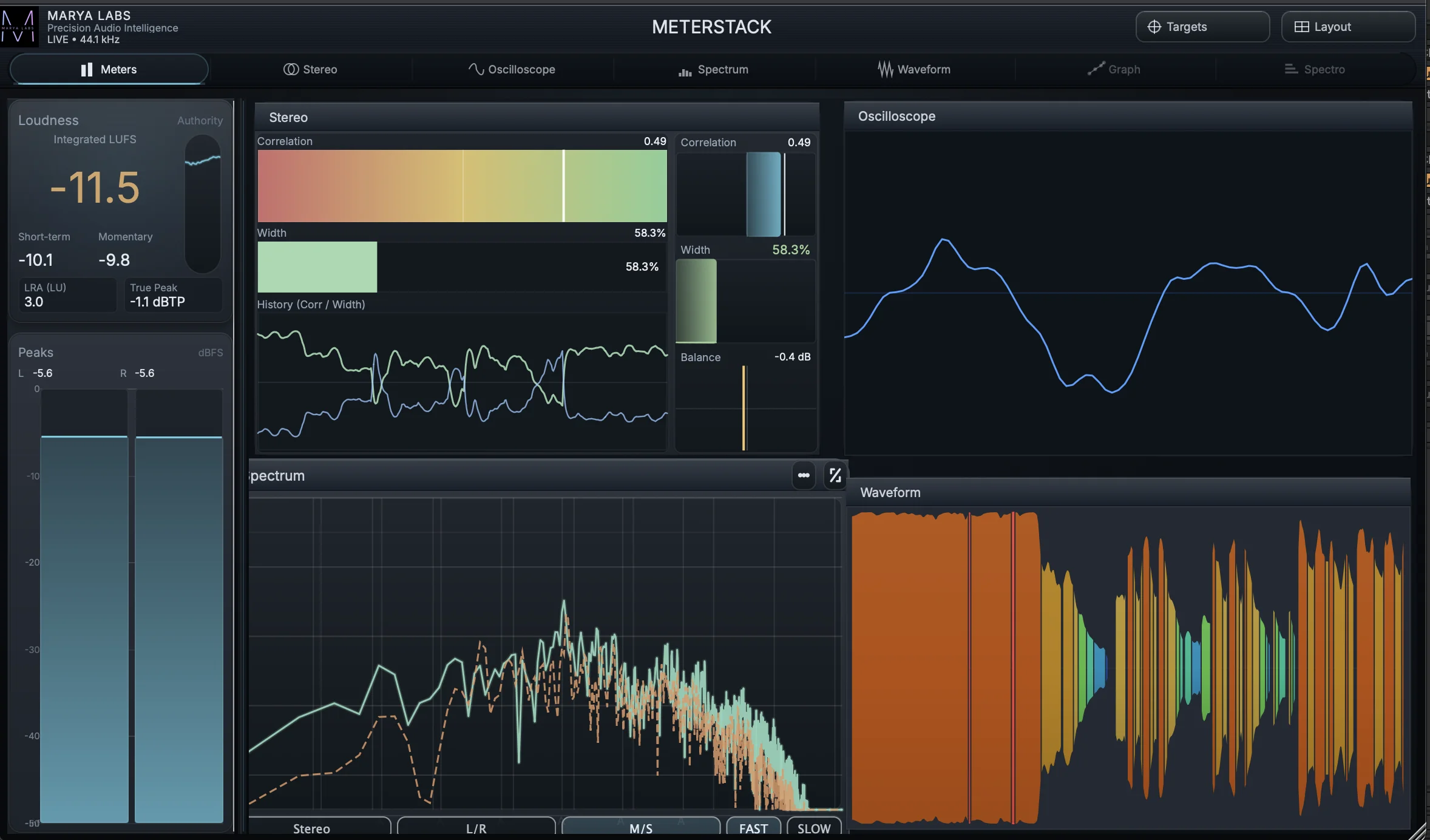Click the Oscilloscope tab's sine wave icon

click(x=476, y=69)
